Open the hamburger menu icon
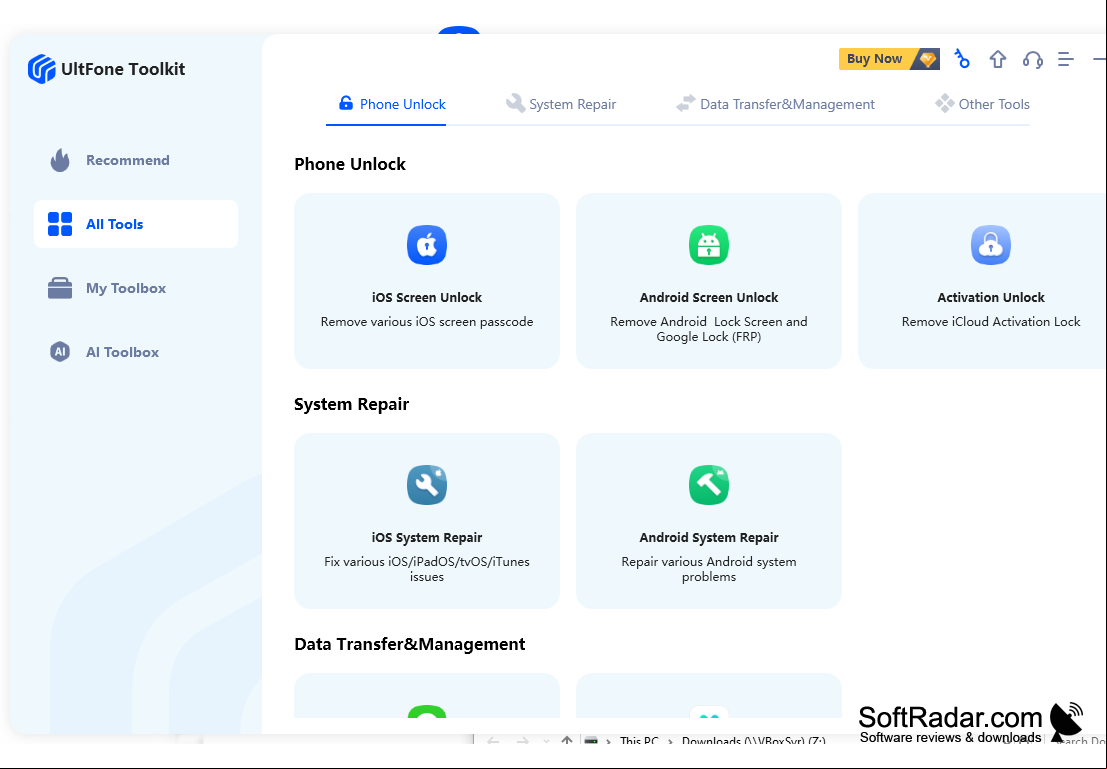Screen dimensions: 1107x769 [1065, 59]
